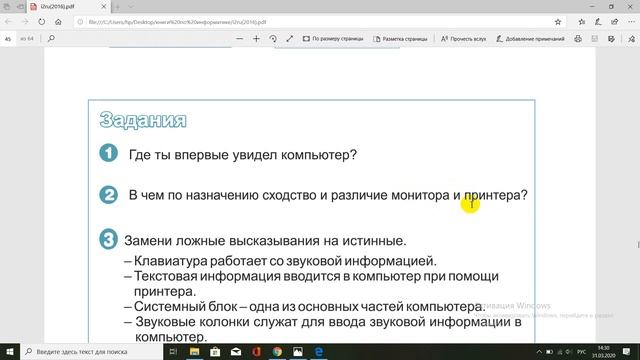The height and width of the screenshot is (360, 640).
Task: Open the action center notifications
Action: click(627, 351)
